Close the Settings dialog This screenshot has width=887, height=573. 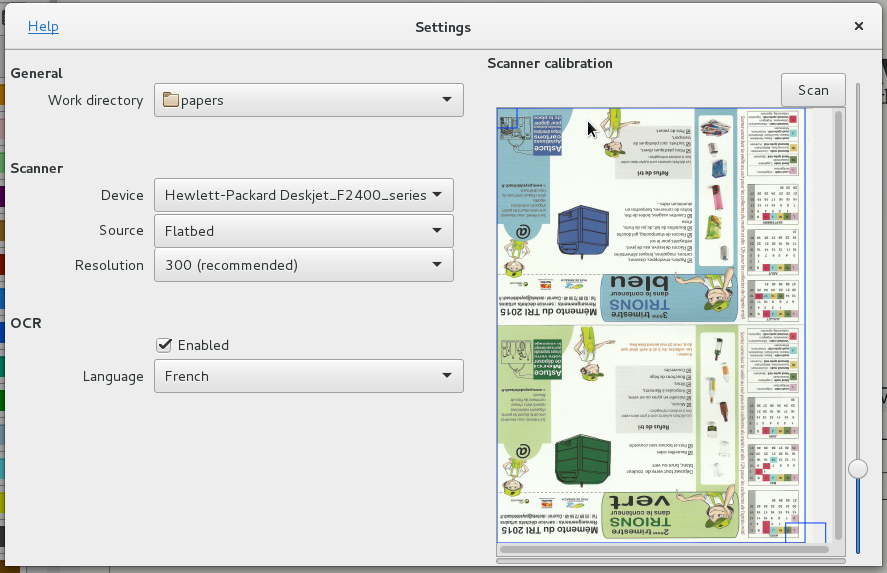tap(859, 27)
